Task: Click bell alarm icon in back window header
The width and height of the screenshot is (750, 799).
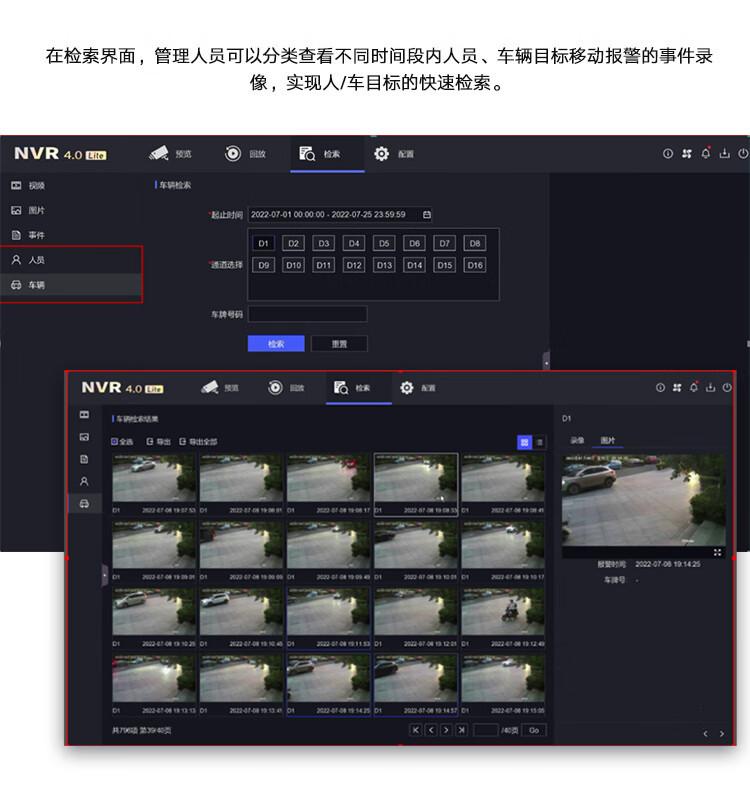Action: point(706,153)
